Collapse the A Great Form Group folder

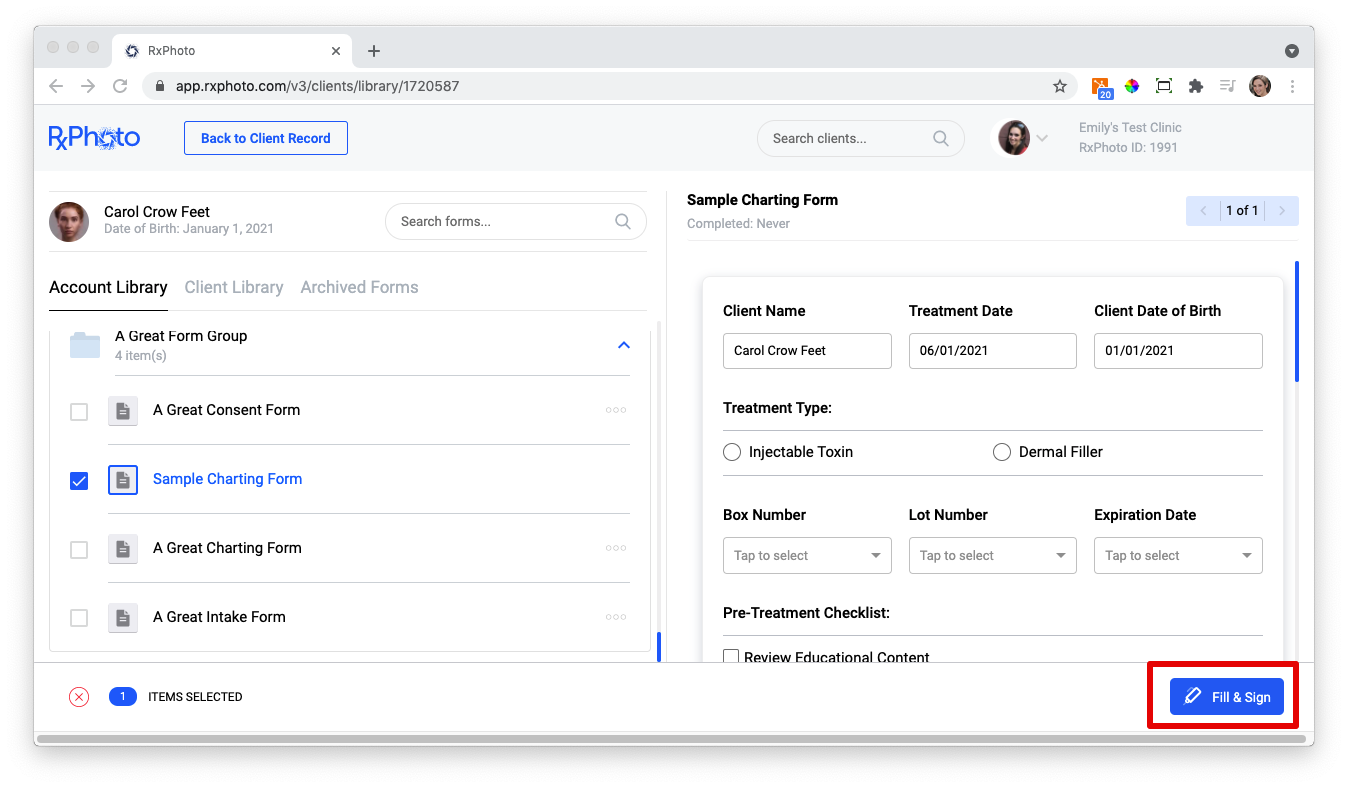[x=624, y=345]
